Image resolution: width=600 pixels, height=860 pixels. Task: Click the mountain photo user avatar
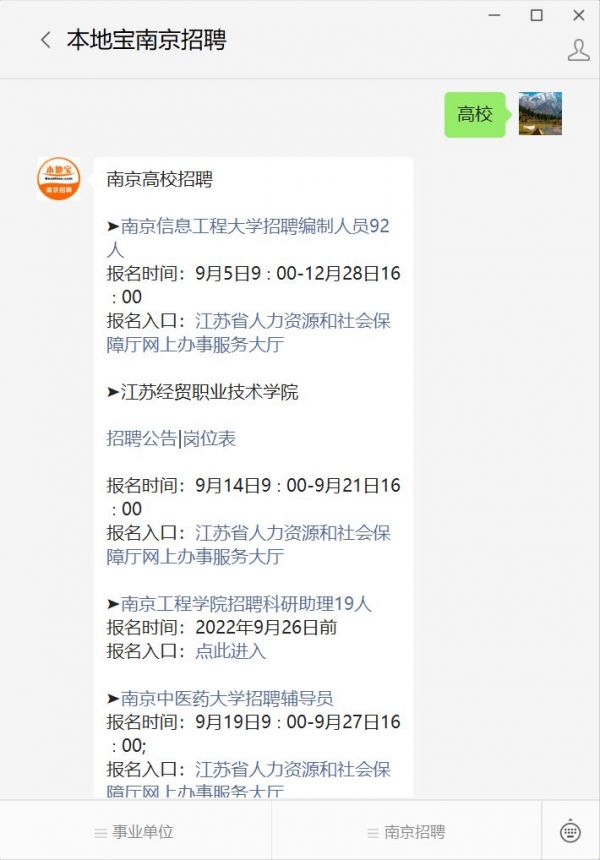540,114
